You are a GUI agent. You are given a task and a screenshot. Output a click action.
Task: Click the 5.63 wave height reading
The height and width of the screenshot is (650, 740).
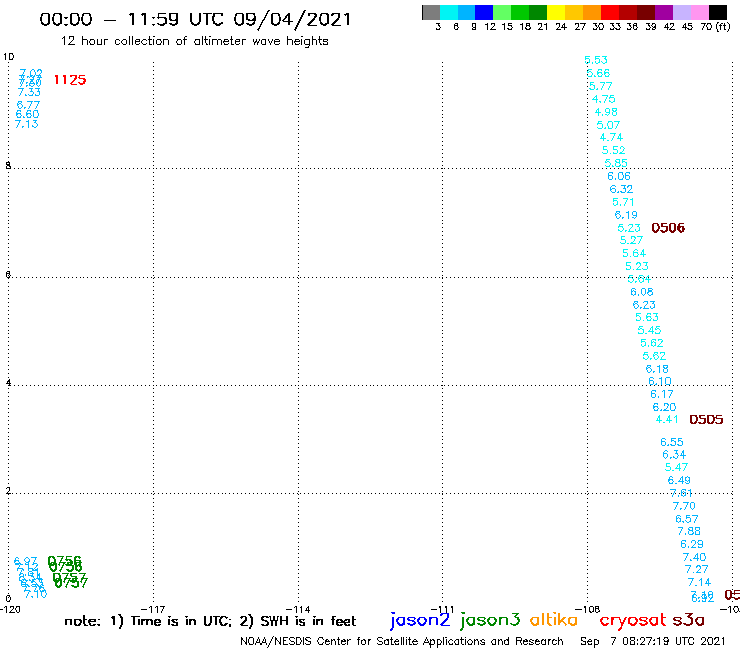(x=647, y=317)
